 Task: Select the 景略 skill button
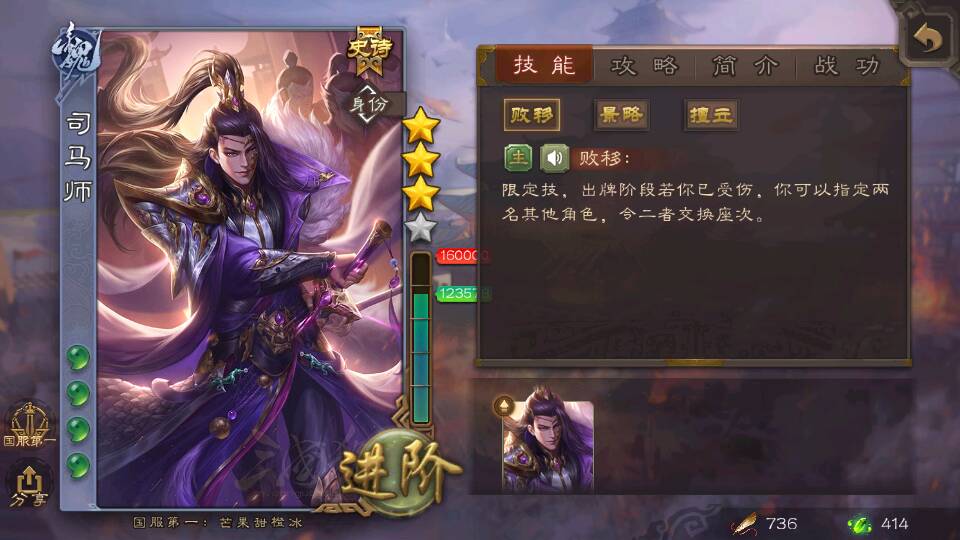point(621,115)
